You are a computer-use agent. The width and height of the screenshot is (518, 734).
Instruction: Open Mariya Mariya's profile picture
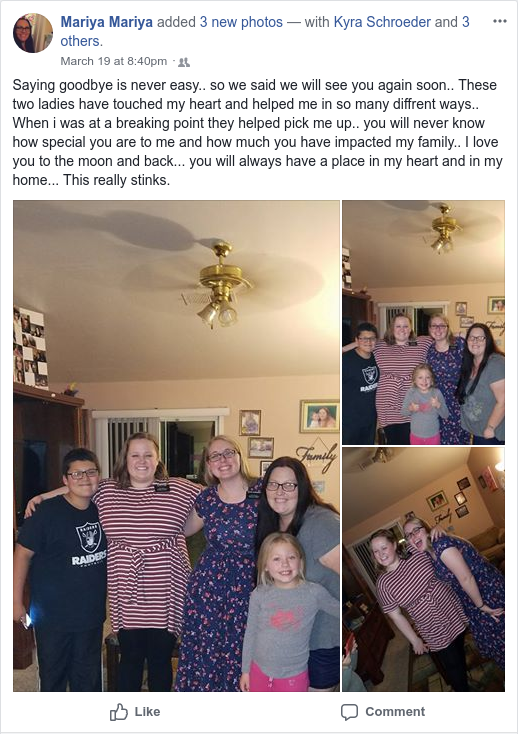click(x=33, y=33)
